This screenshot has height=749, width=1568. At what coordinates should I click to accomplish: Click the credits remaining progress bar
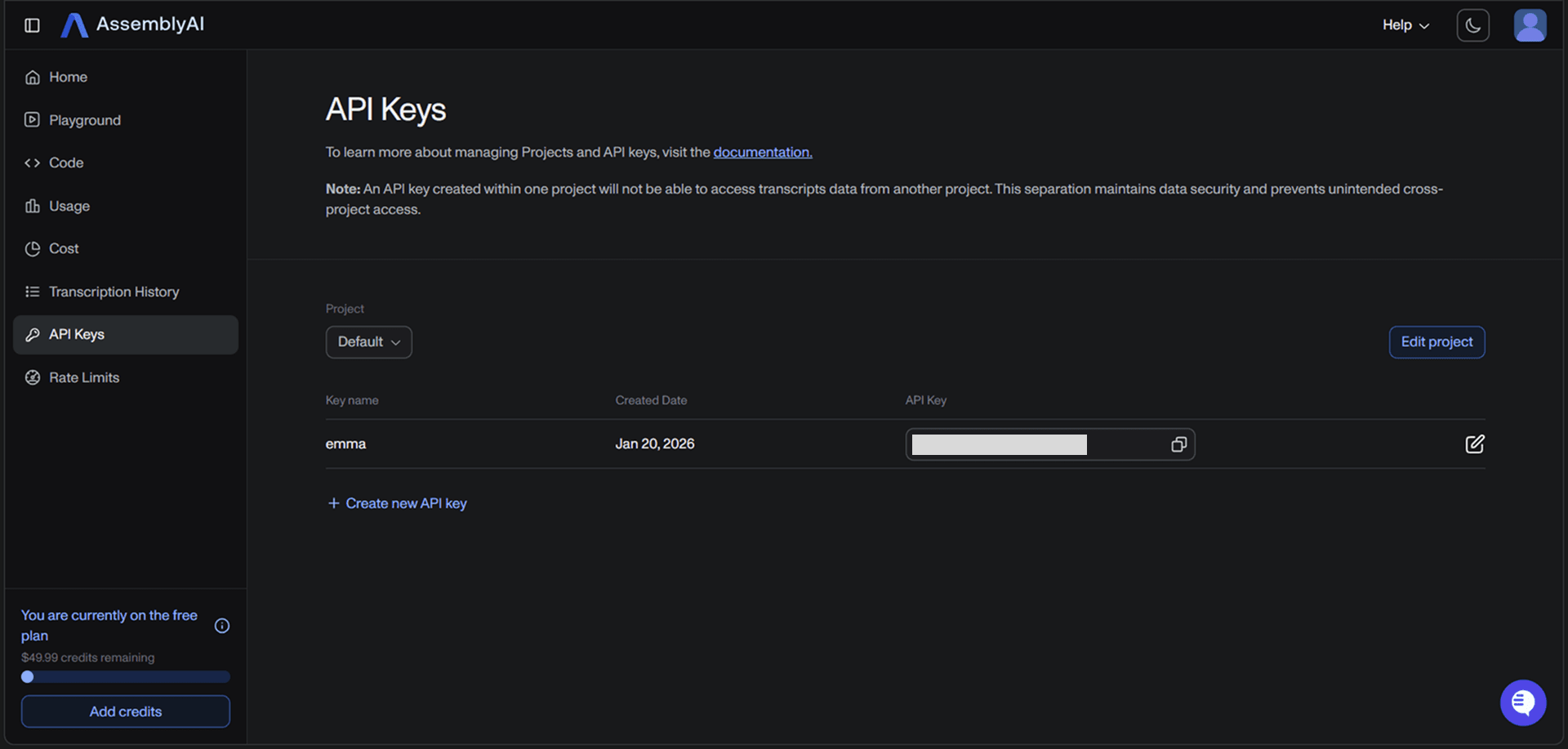(125, 676)
